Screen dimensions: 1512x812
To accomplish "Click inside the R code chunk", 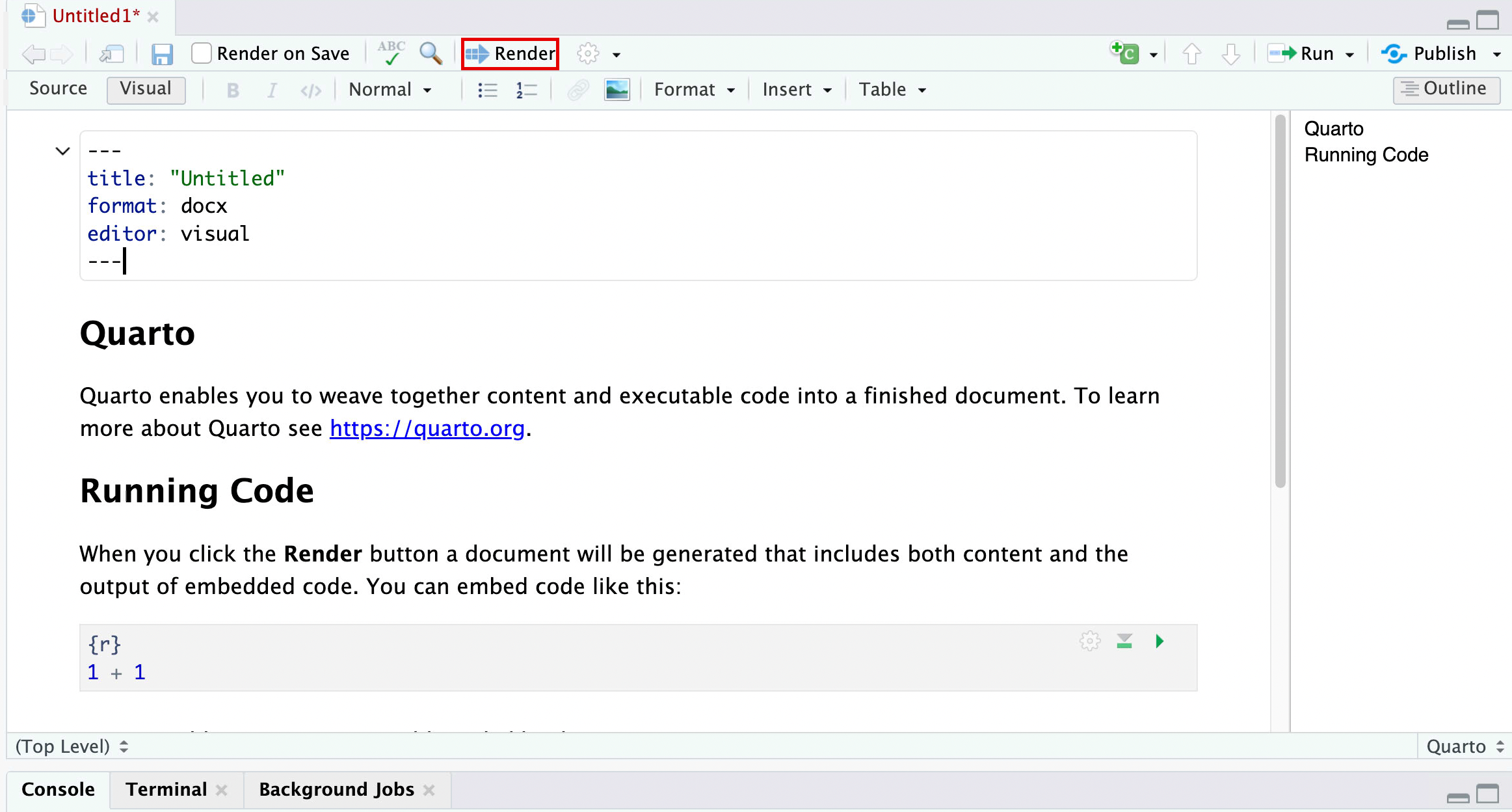I will coord(638,658).
